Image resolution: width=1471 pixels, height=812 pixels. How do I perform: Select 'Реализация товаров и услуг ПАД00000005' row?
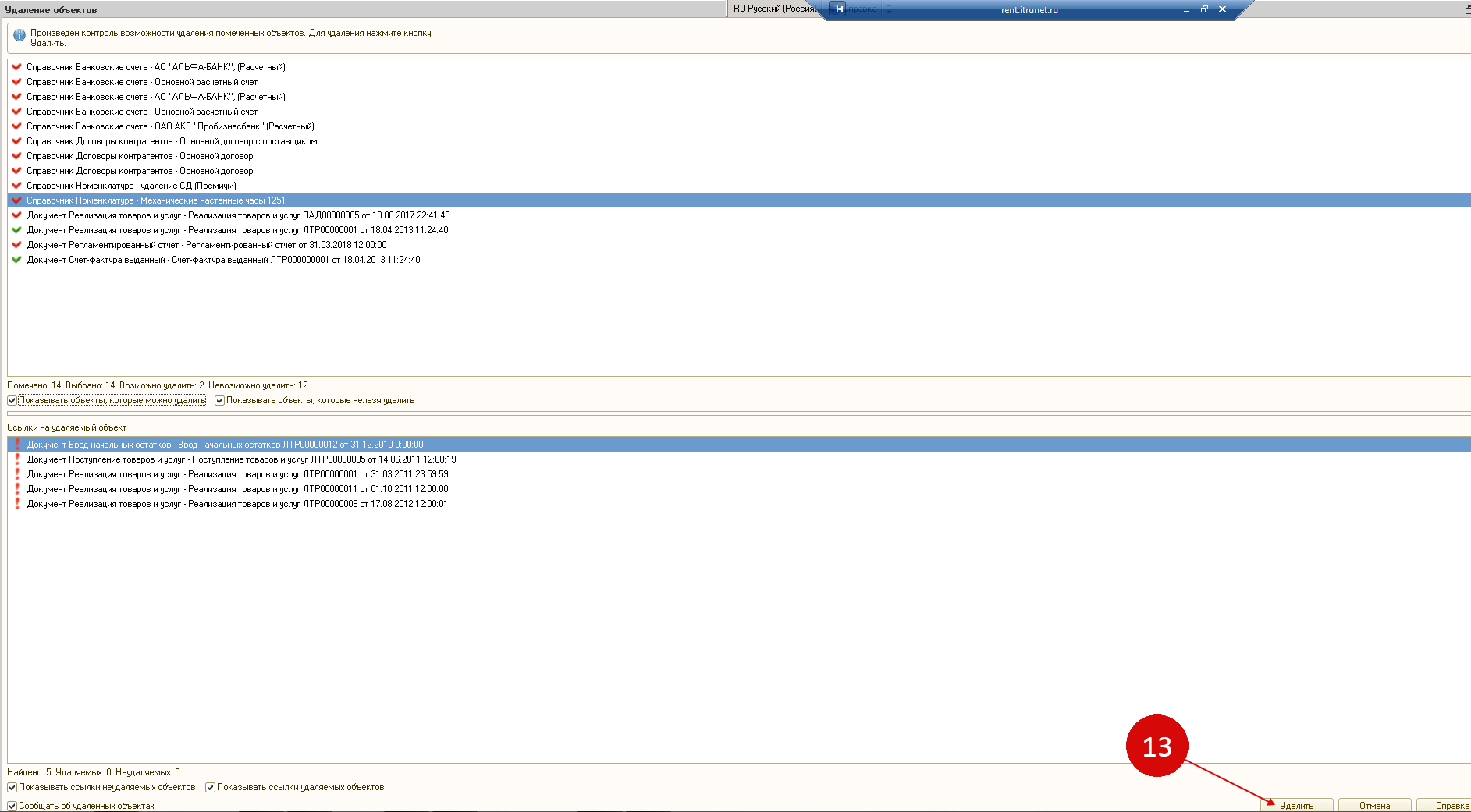point(739,215)
